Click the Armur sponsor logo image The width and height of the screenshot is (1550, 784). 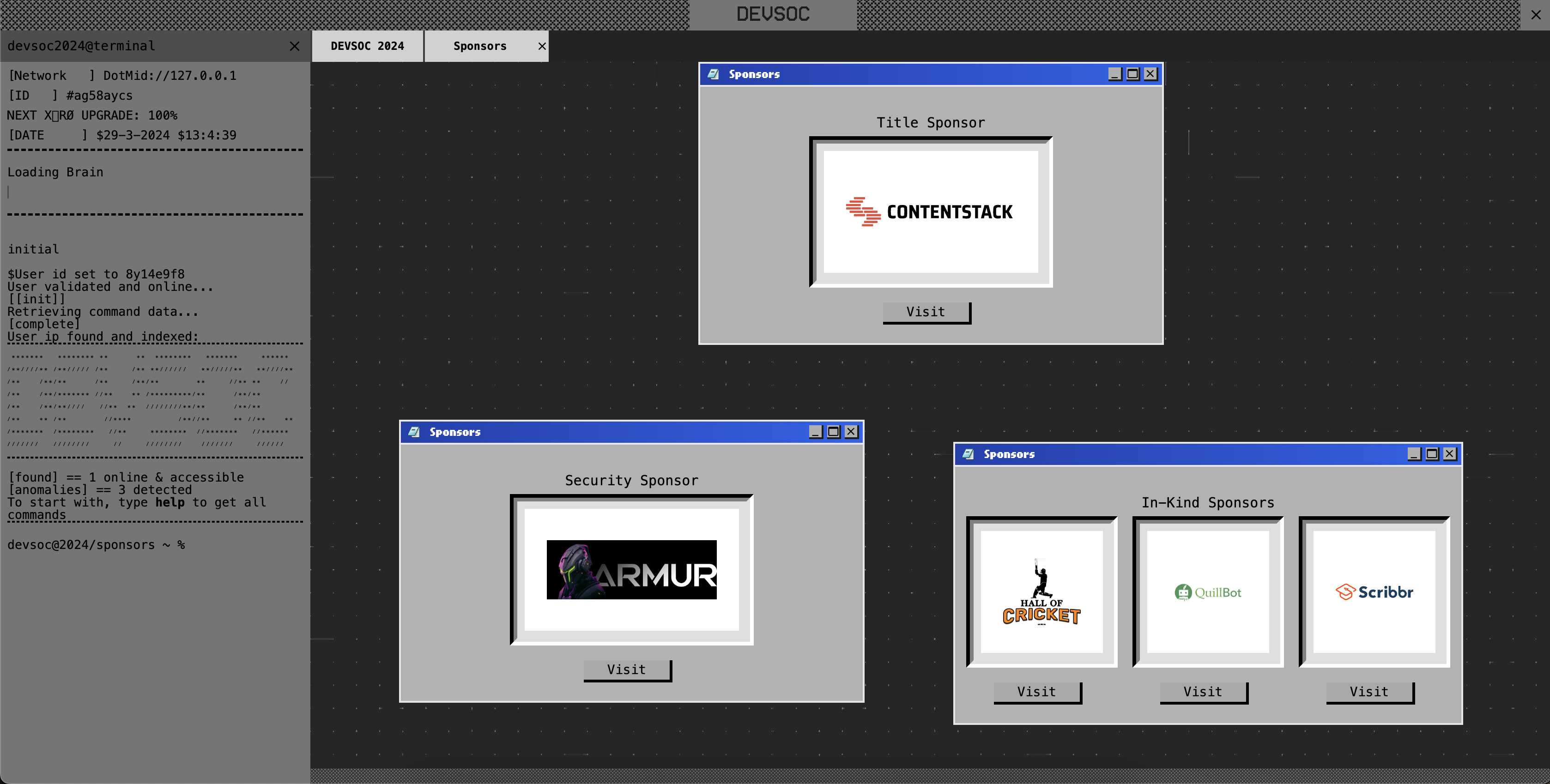coord(631,570)
